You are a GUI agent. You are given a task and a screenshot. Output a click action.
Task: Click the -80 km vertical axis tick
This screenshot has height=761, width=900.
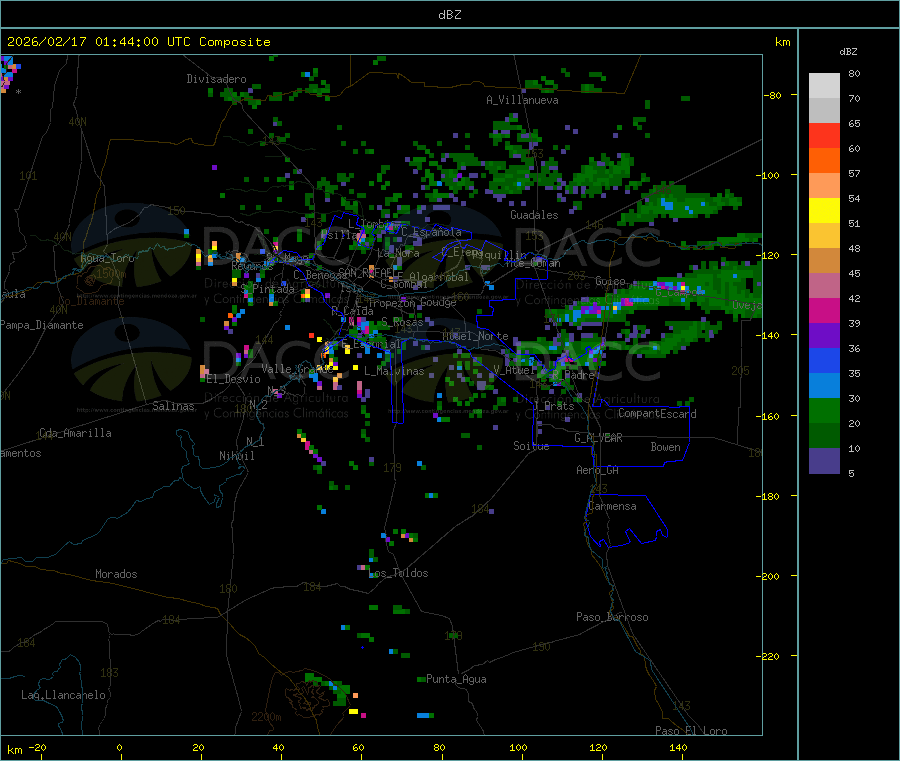(772, 95)
